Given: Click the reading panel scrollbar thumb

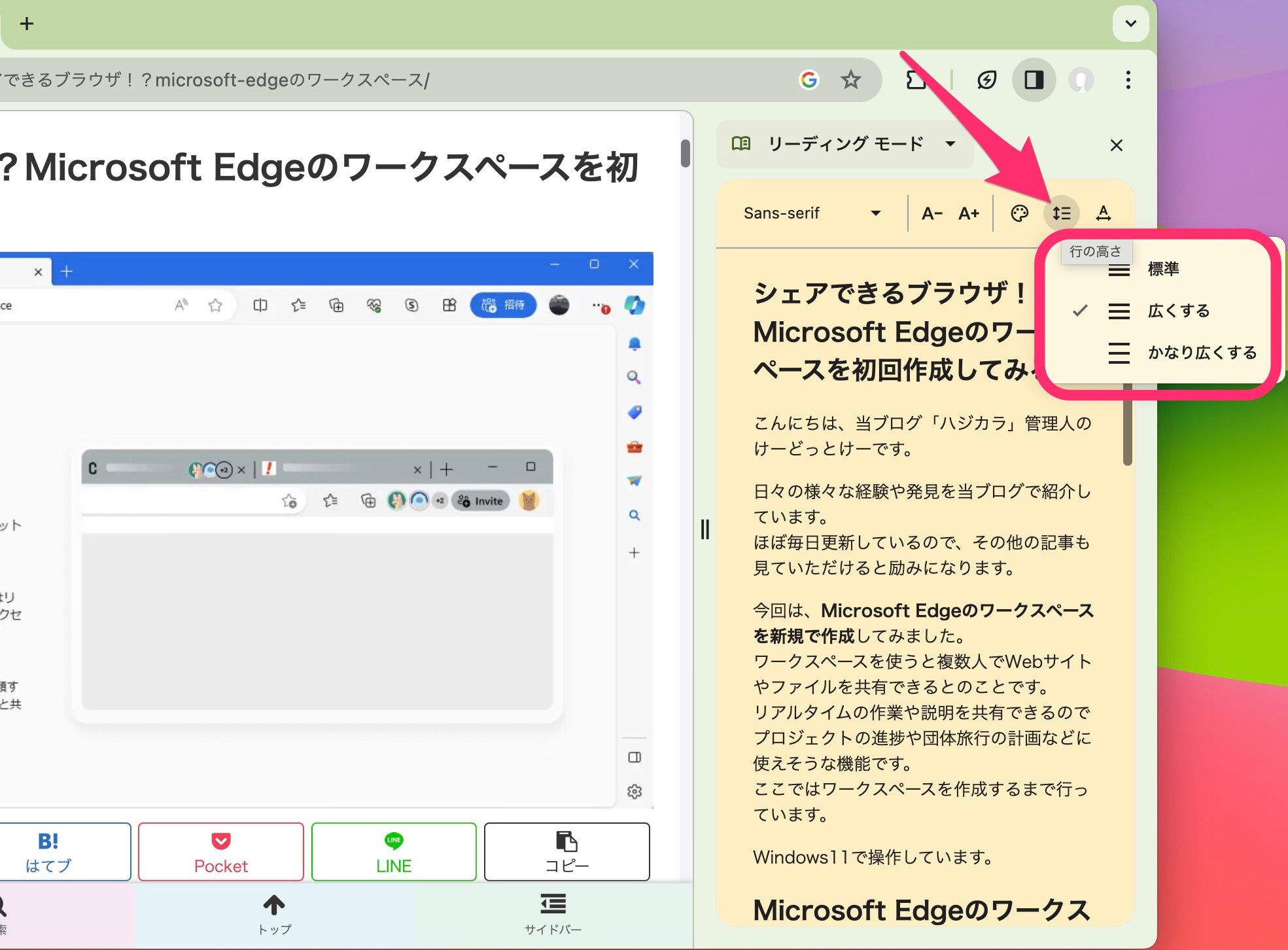Looking at the screenshot, I should [1127, 425].
